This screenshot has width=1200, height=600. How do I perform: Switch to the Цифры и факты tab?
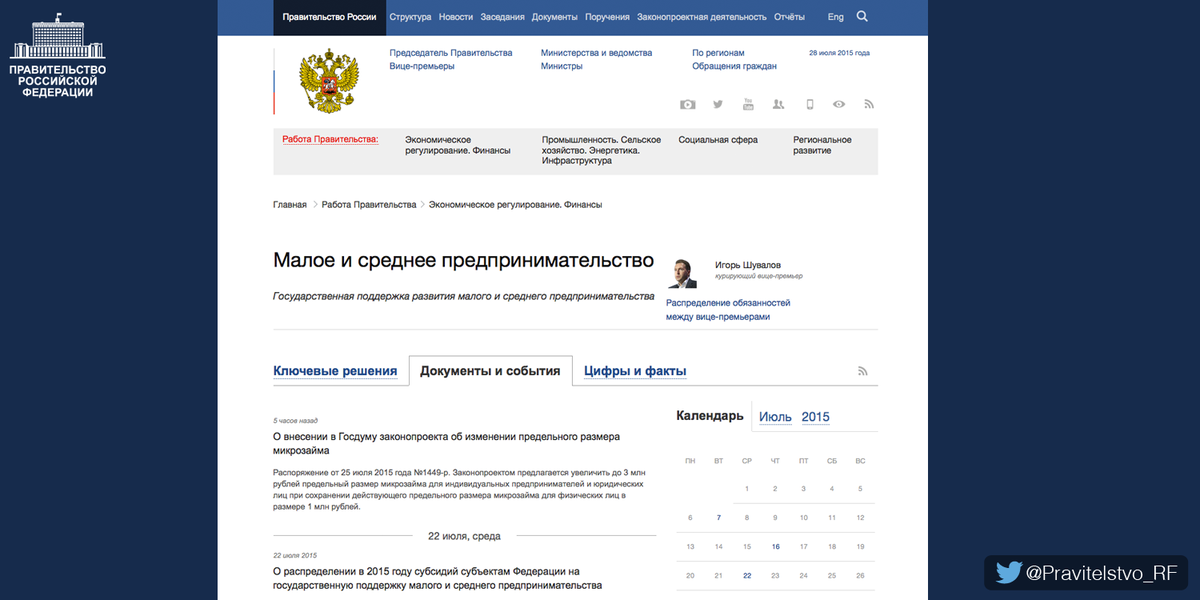(x=635, y=371)
